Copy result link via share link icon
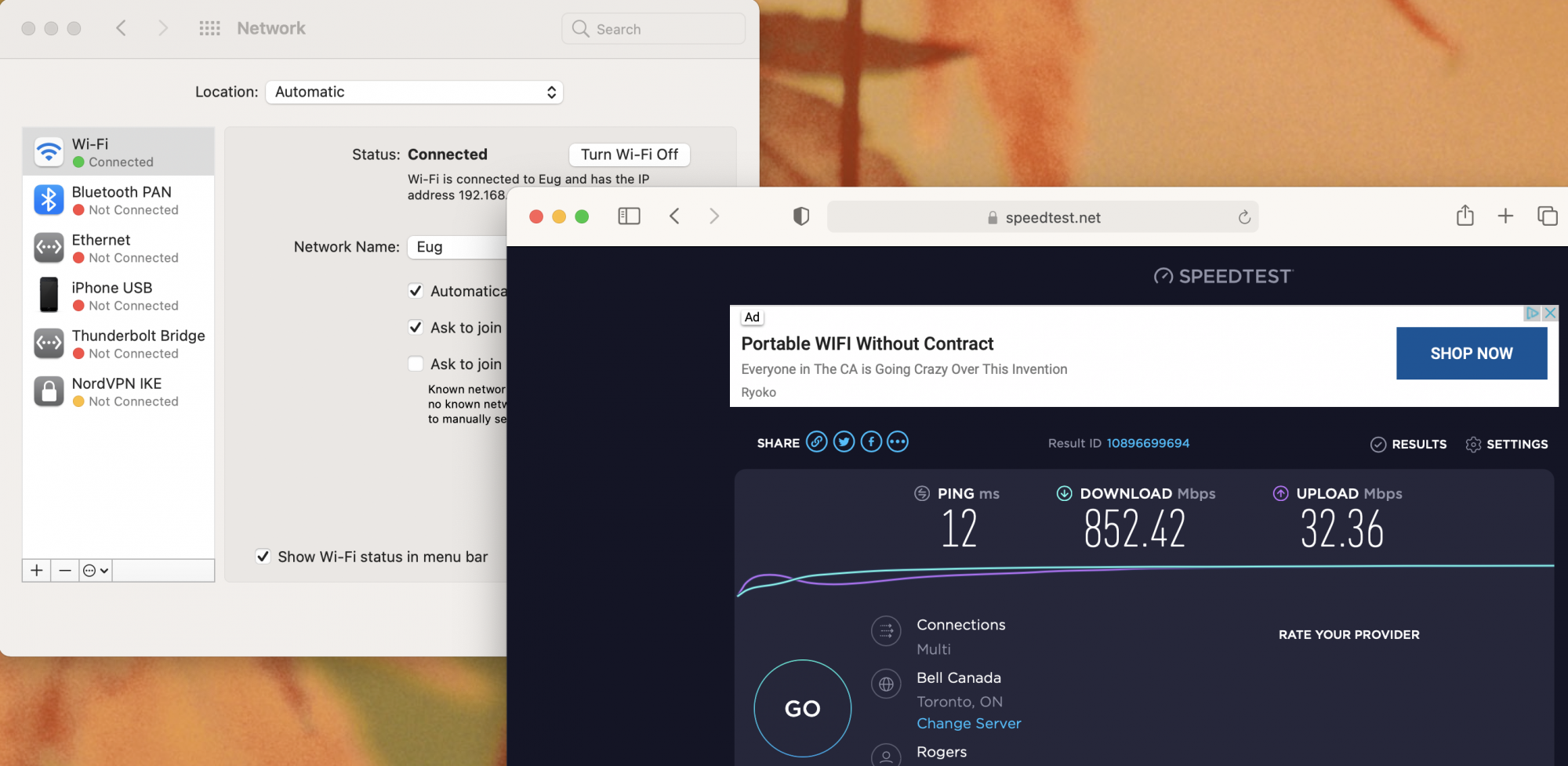 [817, 442]
